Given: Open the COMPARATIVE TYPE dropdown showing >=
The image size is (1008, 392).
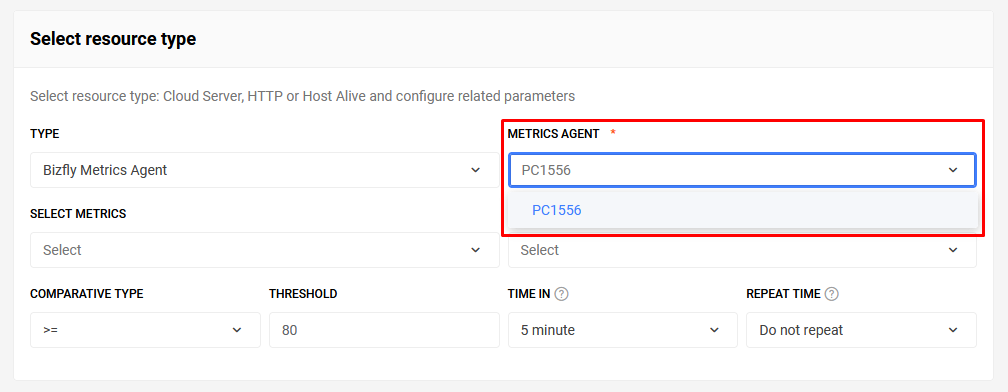Looking at the screenshot, I should tap(145, 330).
